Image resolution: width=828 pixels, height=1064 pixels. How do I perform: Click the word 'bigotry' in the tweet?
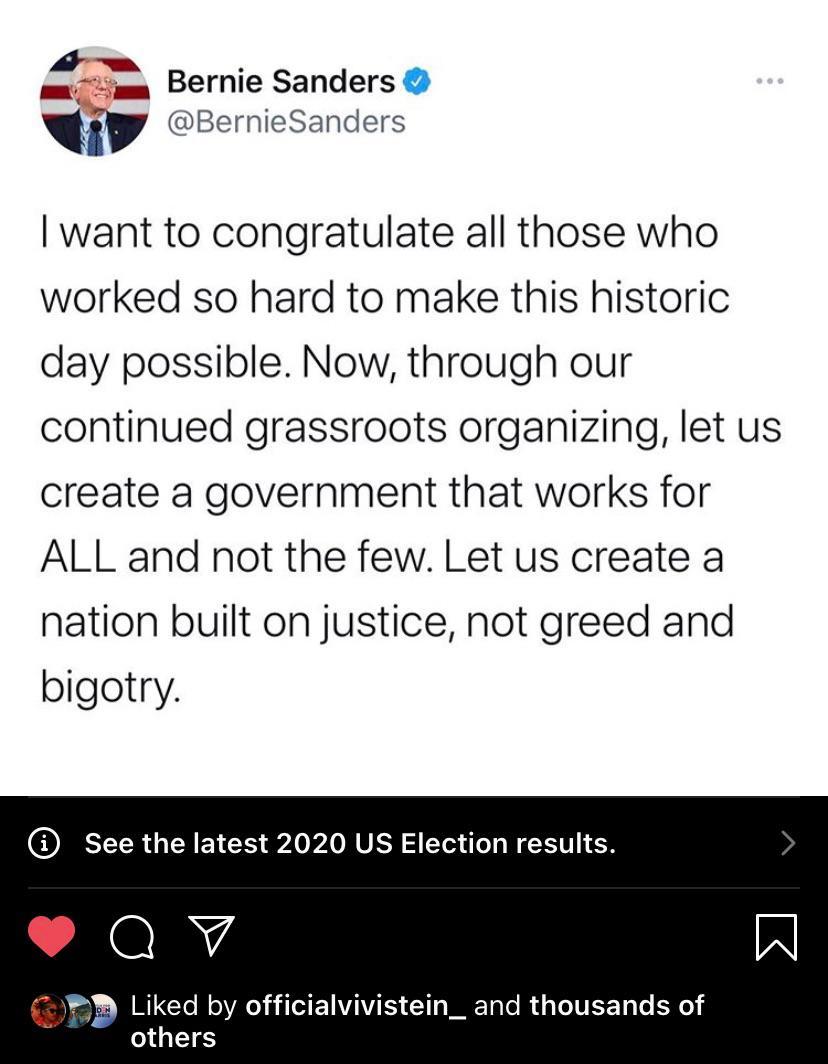(x=109, y=688)
